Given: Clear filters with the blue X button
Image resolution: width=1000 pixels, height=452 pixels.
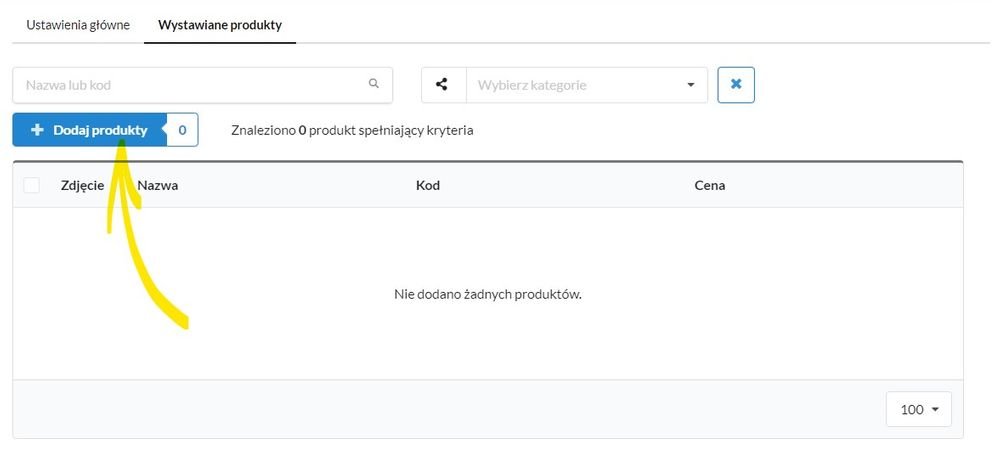Looking at the screenshot, I should pos(736,85).
